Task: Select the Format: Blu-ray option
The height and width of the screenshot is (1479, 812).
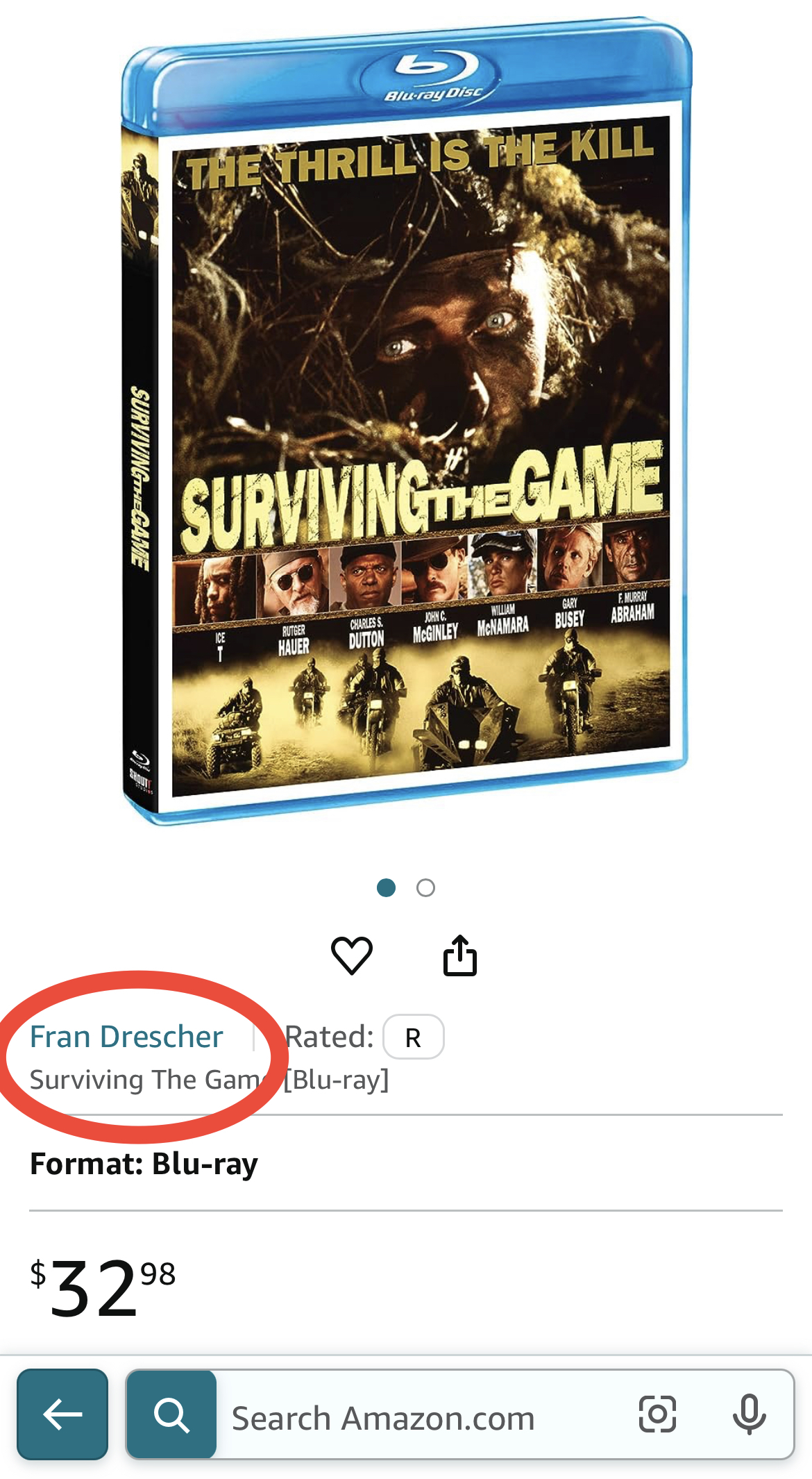Action: [x=144, y=1164]
